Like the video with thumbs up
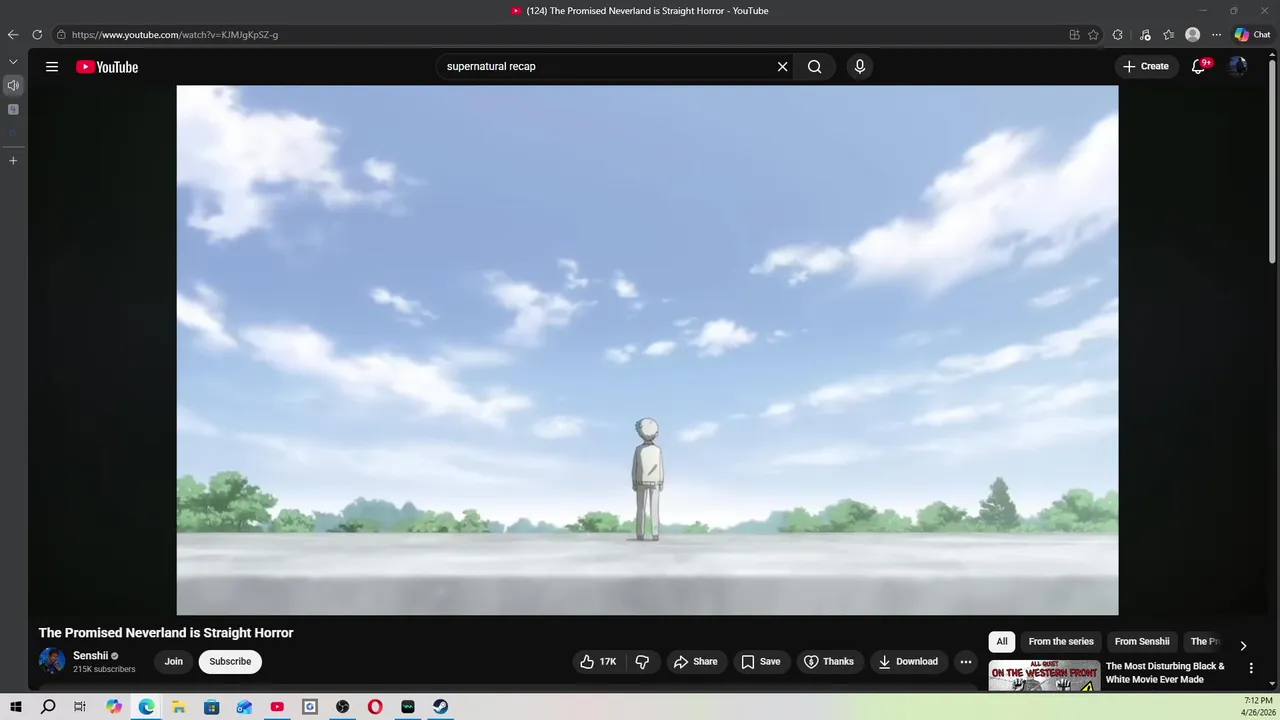This screenshot has width=1280, height=720. point(598,662)
